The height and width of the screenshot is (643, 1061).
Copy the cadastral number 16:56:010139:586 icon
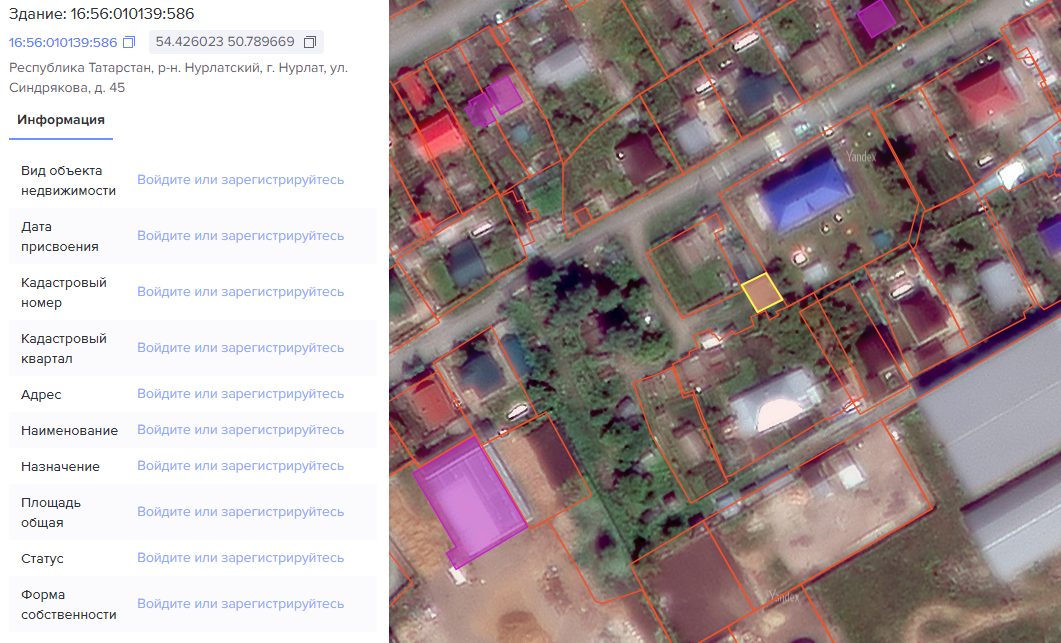point(129,42)
